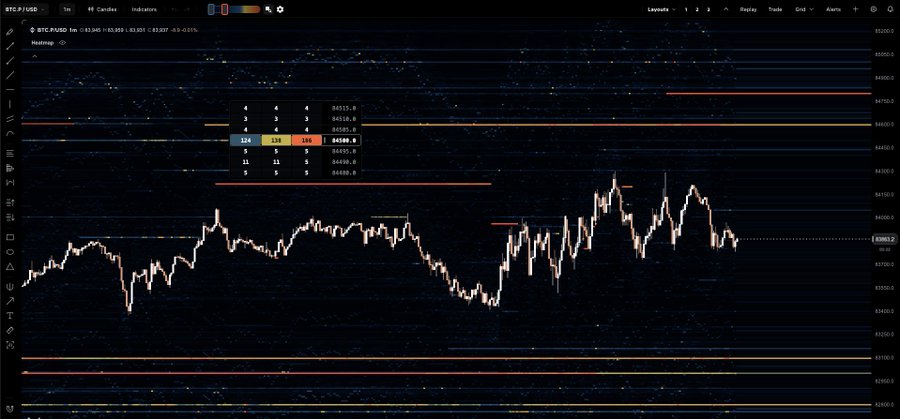The image size is (900, 419).
Task: Select the arc curve tool
Action: pos(10,133)
